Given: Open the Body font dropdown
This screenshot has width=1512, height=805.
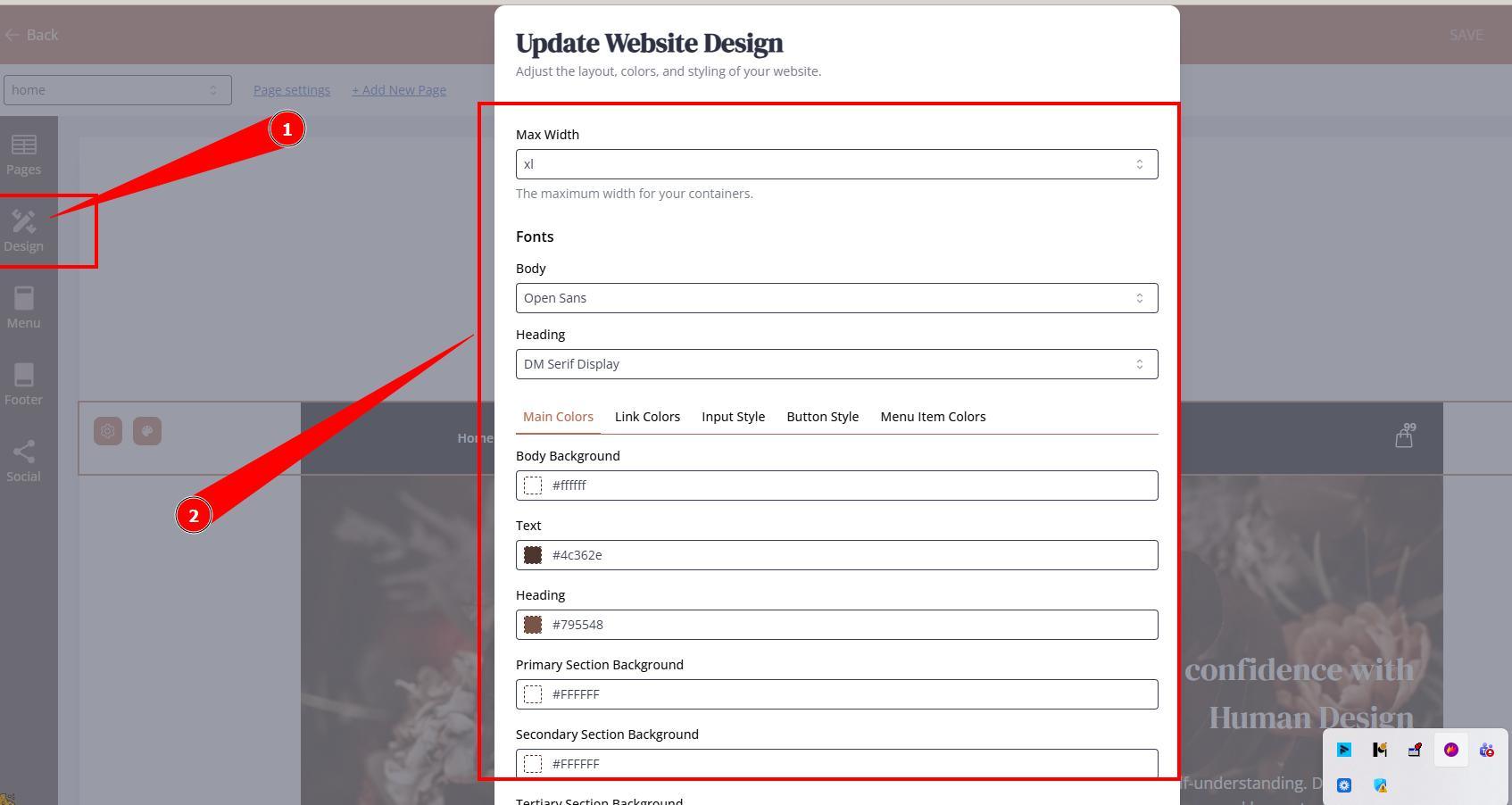Looking at the screenshot, I should (836, 298).
